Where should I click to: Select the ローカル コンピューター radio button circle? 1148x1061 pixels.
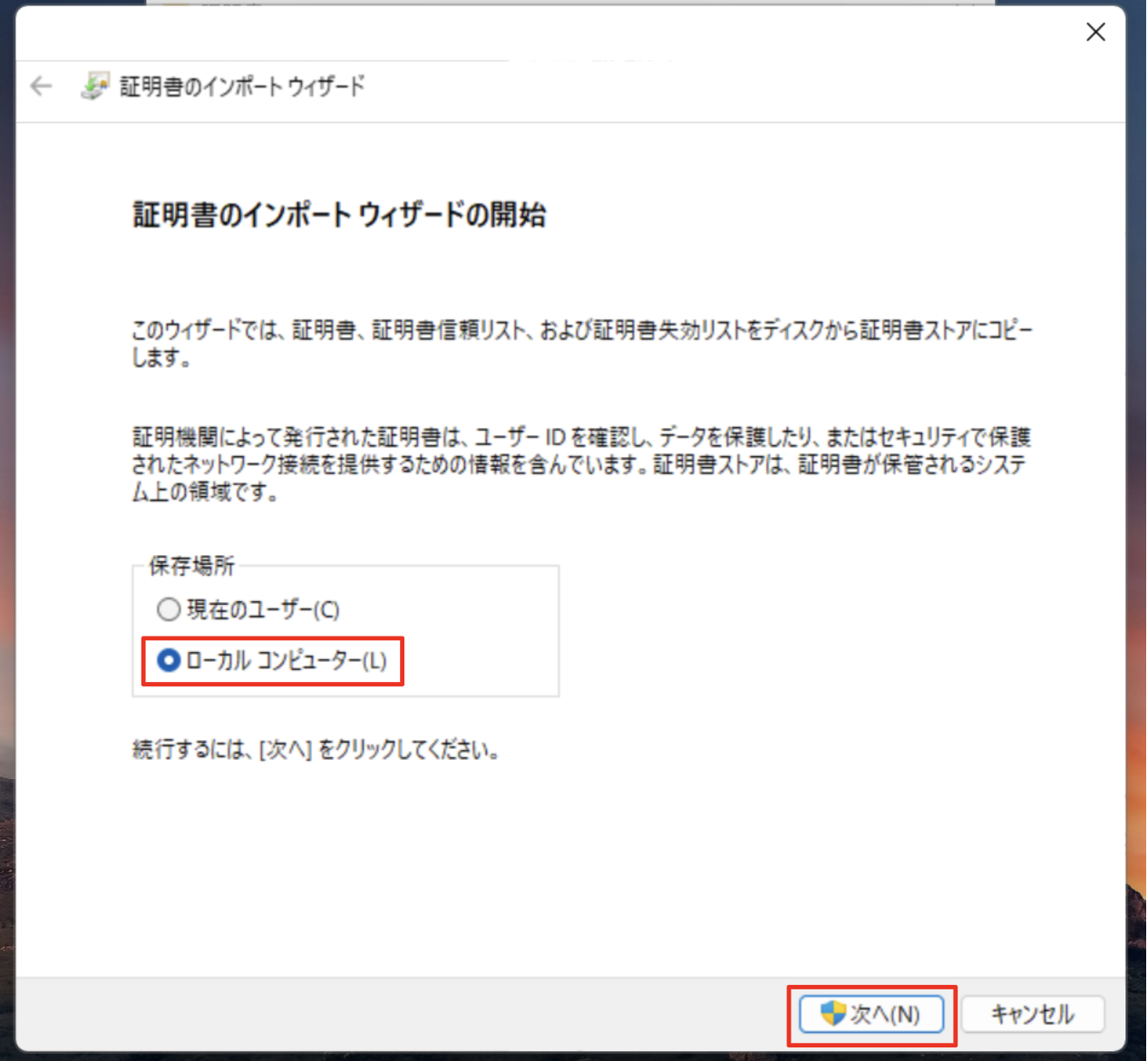[x=169, y=660]
